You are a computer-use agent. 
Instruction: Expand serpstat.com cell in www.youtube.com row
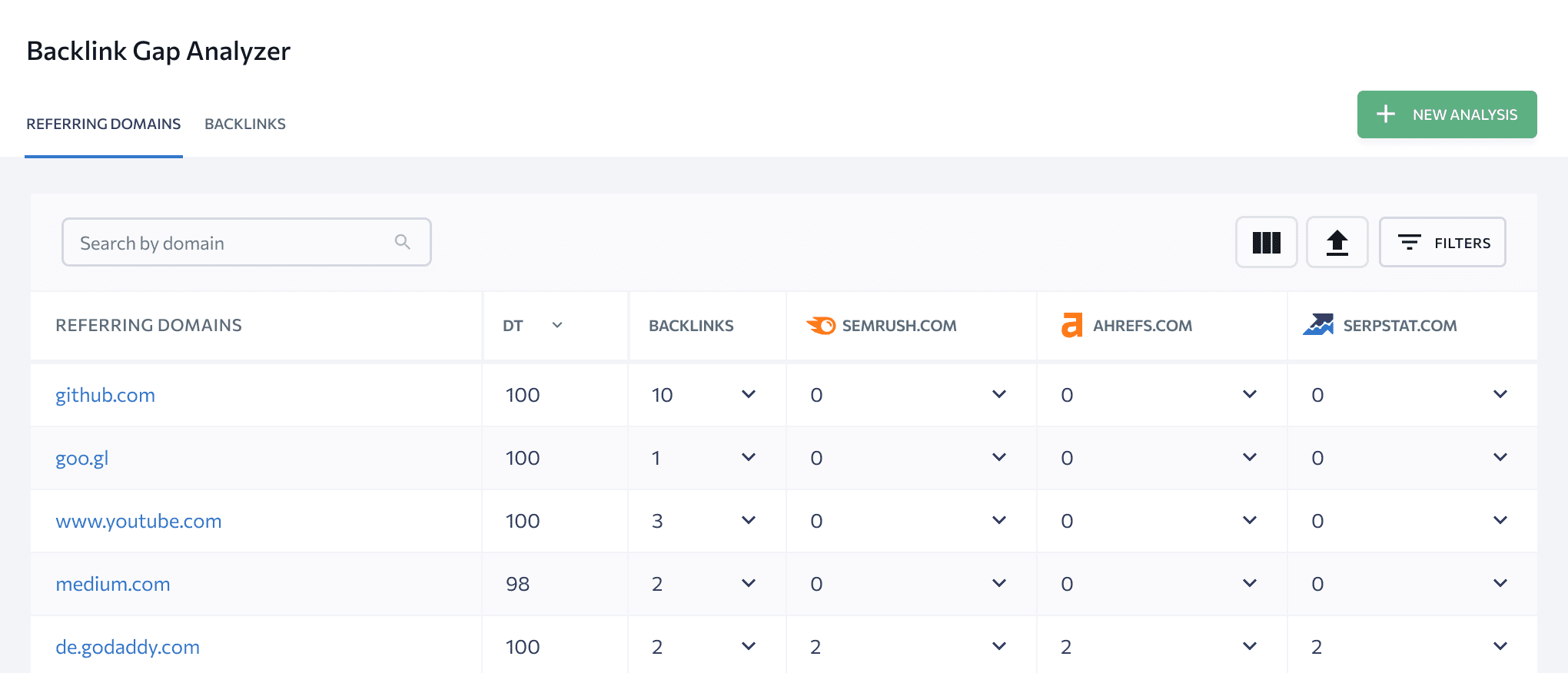pos(1500,520)
